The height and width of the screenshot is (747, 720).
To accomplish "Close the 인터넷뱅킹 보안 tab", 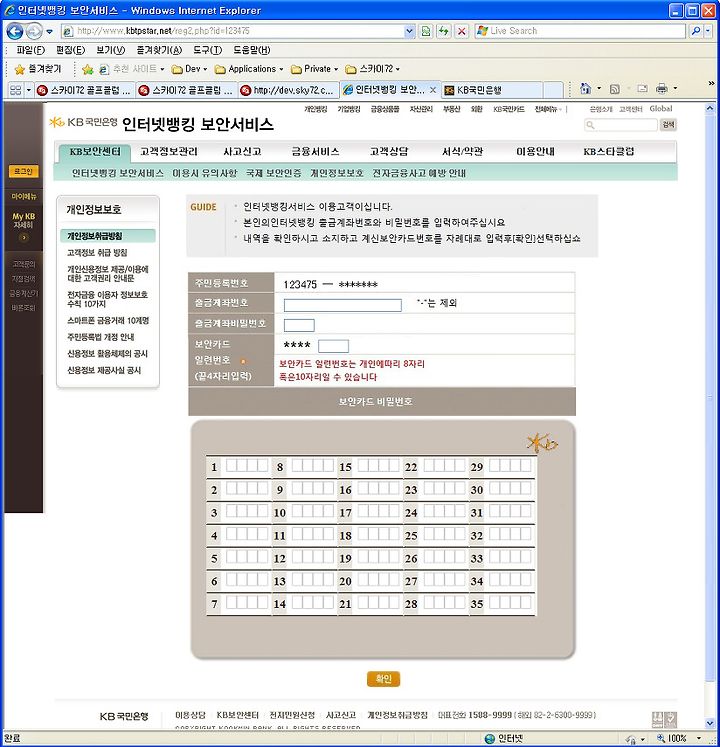I will (x=433, y=90).
